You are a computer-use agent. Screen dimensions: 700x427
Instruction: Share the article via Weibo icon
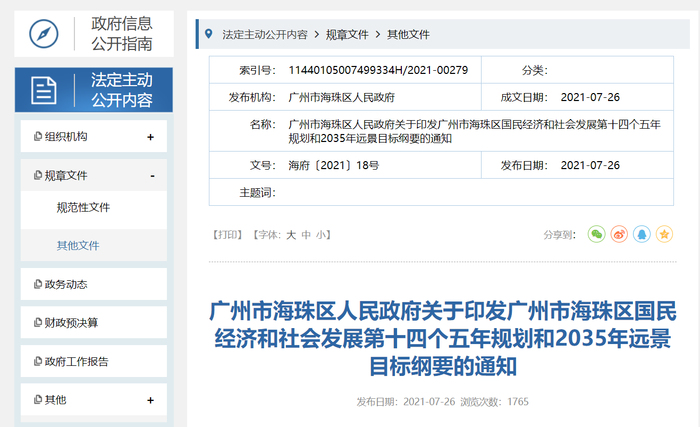point(619,234)
